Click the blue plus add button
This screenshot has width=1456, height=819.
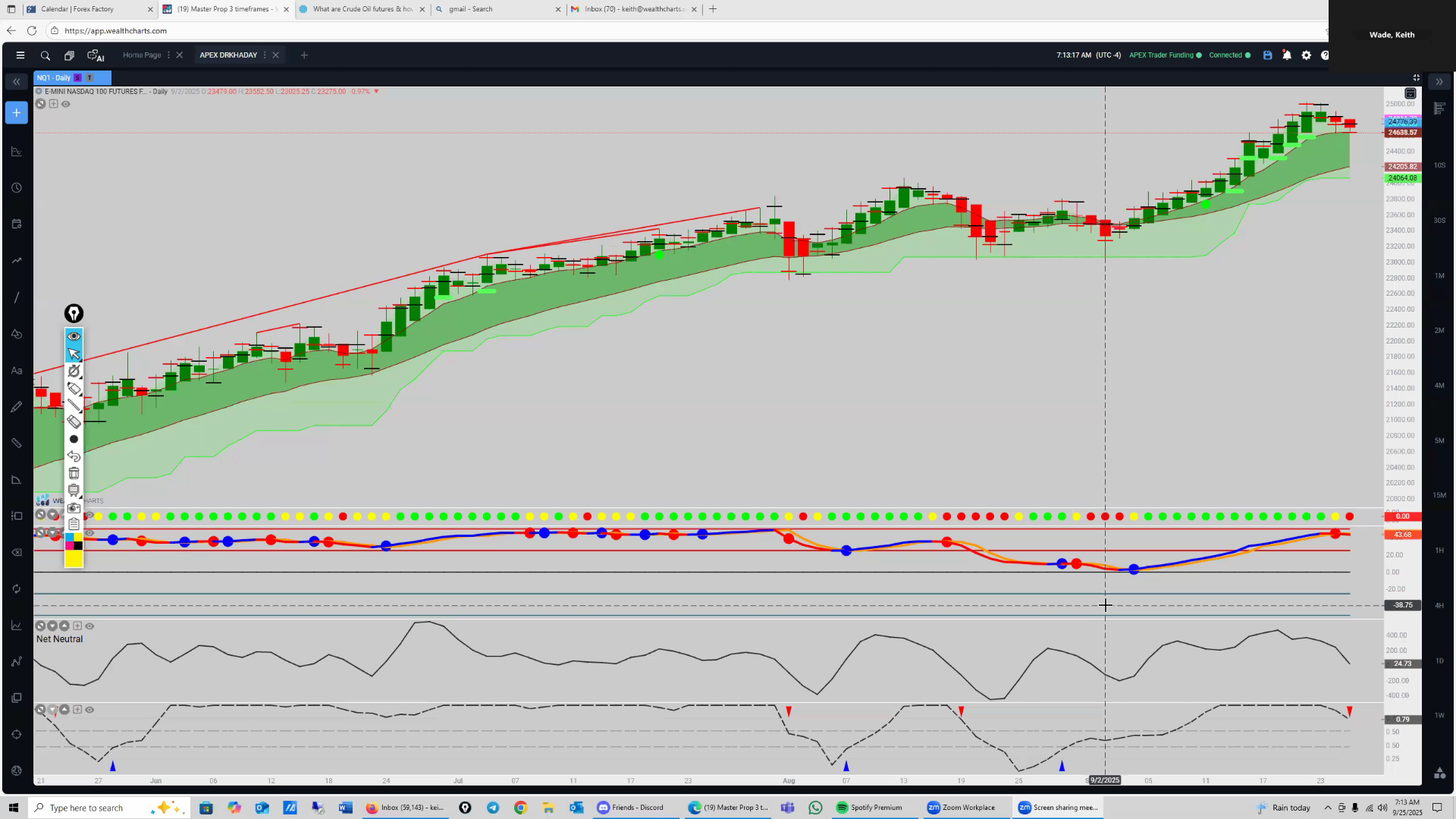tap(16, 113)
